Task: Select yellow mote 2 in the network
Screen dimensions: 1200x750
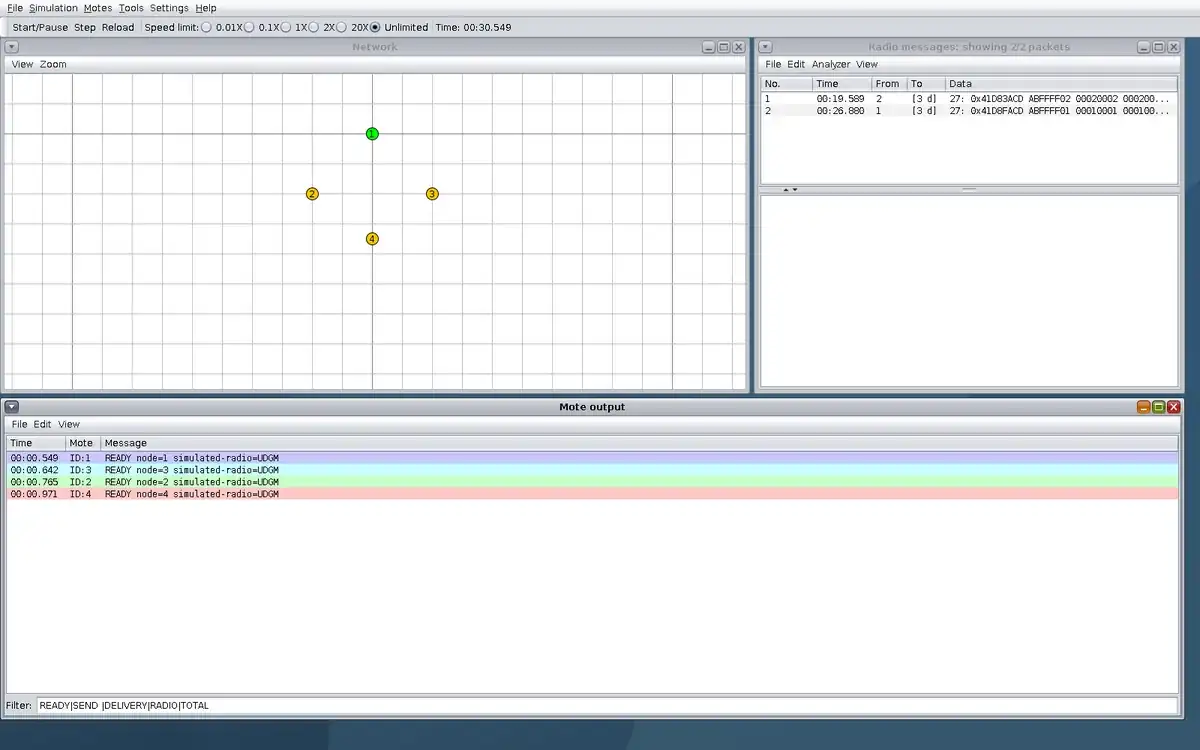Action: coord(312,194)
